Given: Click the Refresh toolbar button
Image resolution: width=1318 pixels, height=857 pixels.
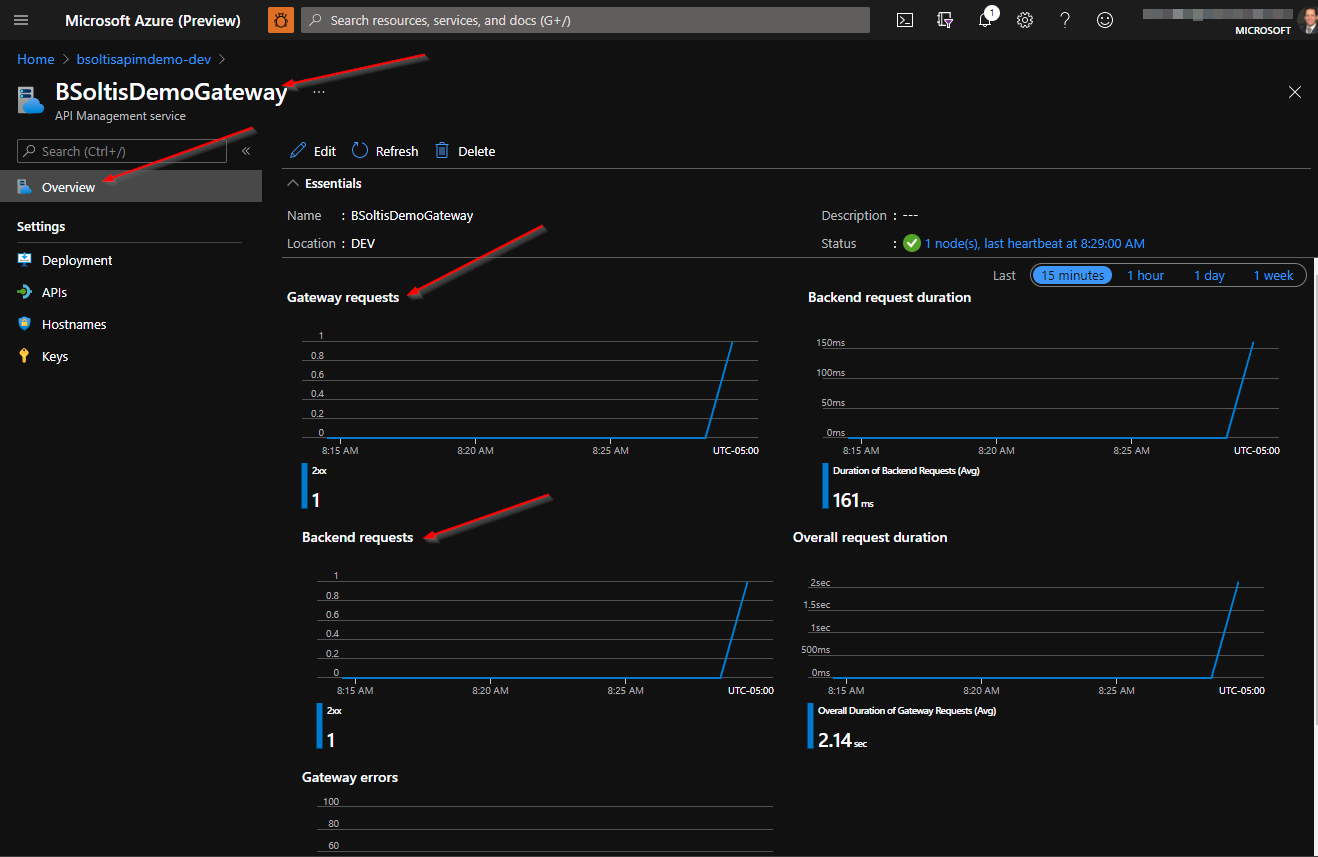Looking at the screenshot, I should pos(384,150).
